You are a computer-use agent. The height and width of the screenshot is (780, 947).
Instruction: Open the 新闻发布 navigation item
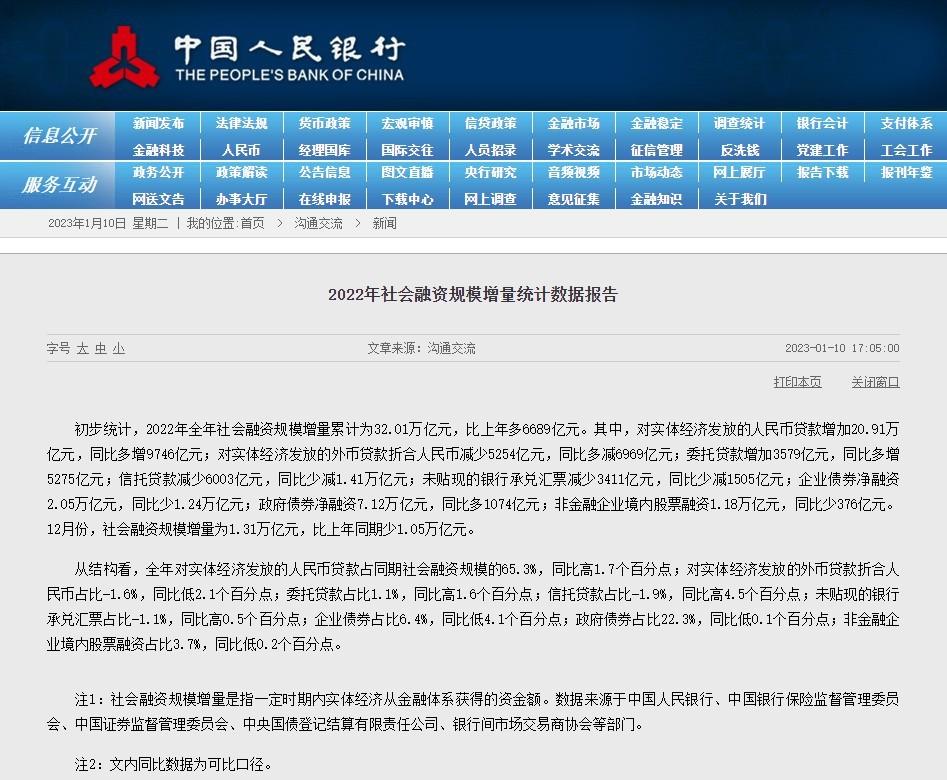tap(158, 124)
